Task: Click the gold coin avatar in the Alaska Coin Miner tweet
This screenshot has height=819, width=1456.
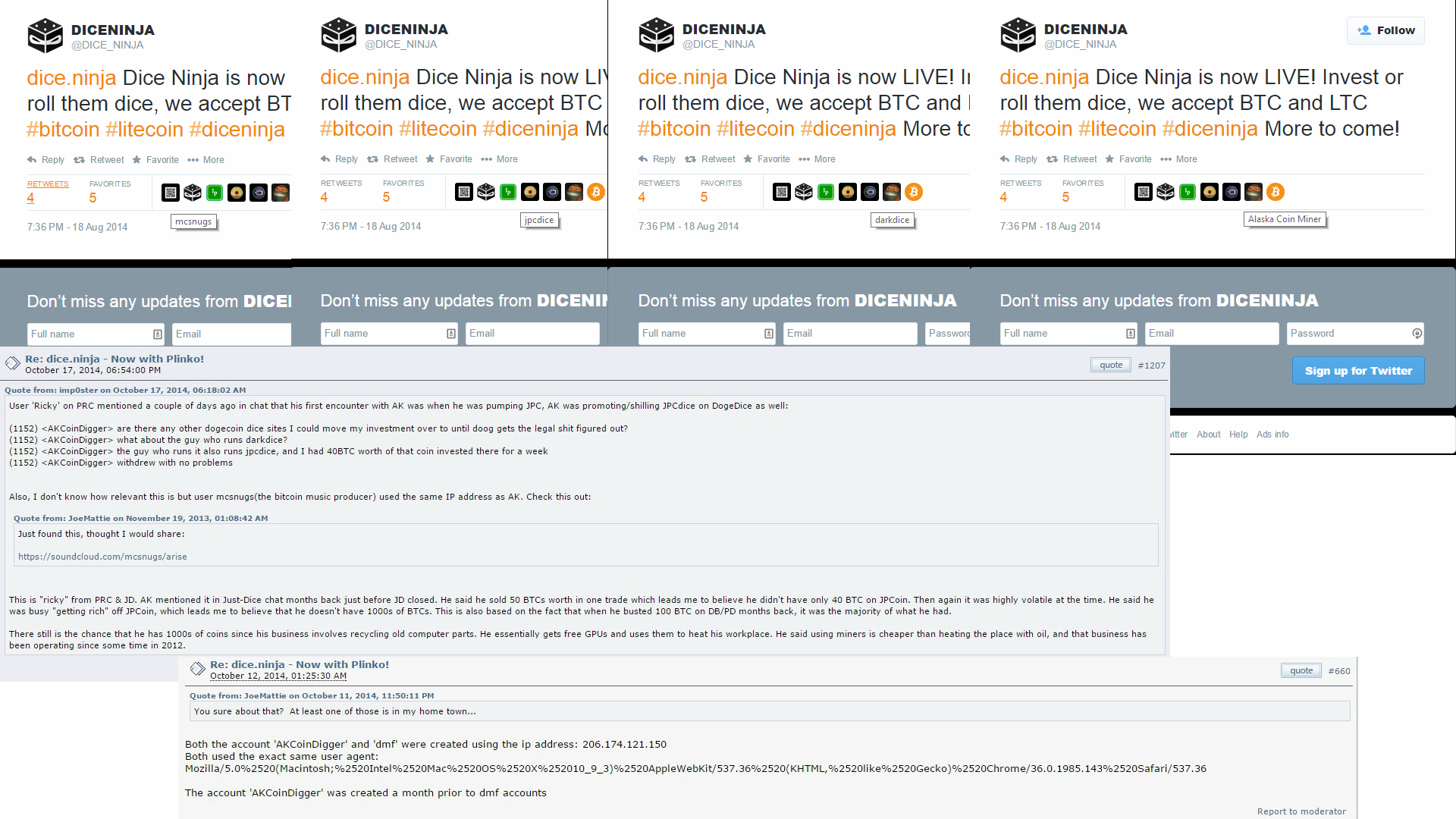Action: (1210, 192)
